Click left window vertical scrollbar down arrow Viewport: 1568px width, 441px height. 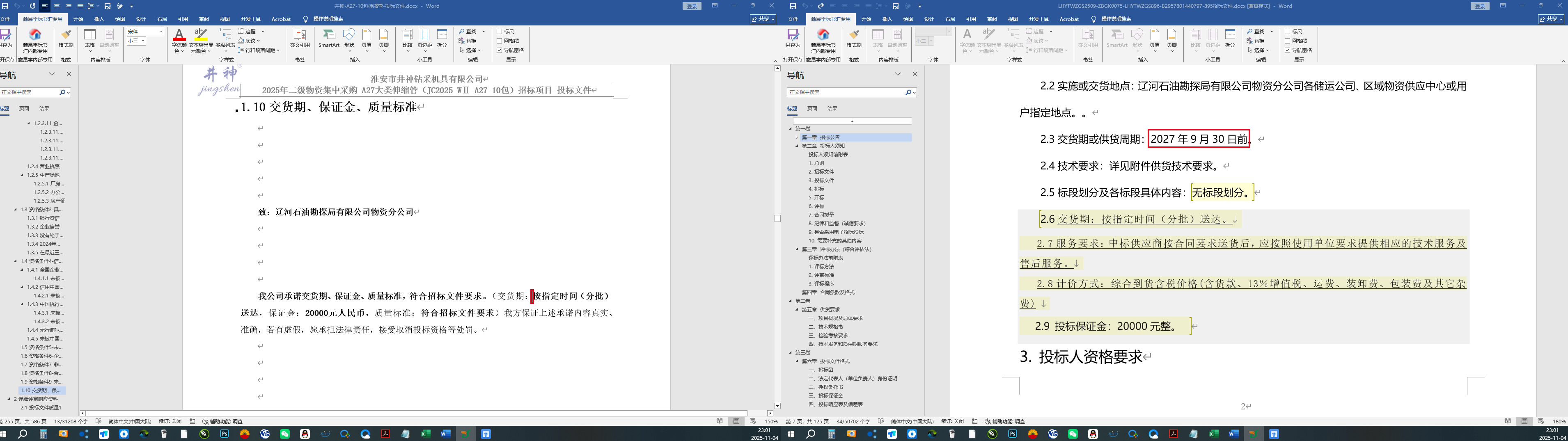(777, 406)
